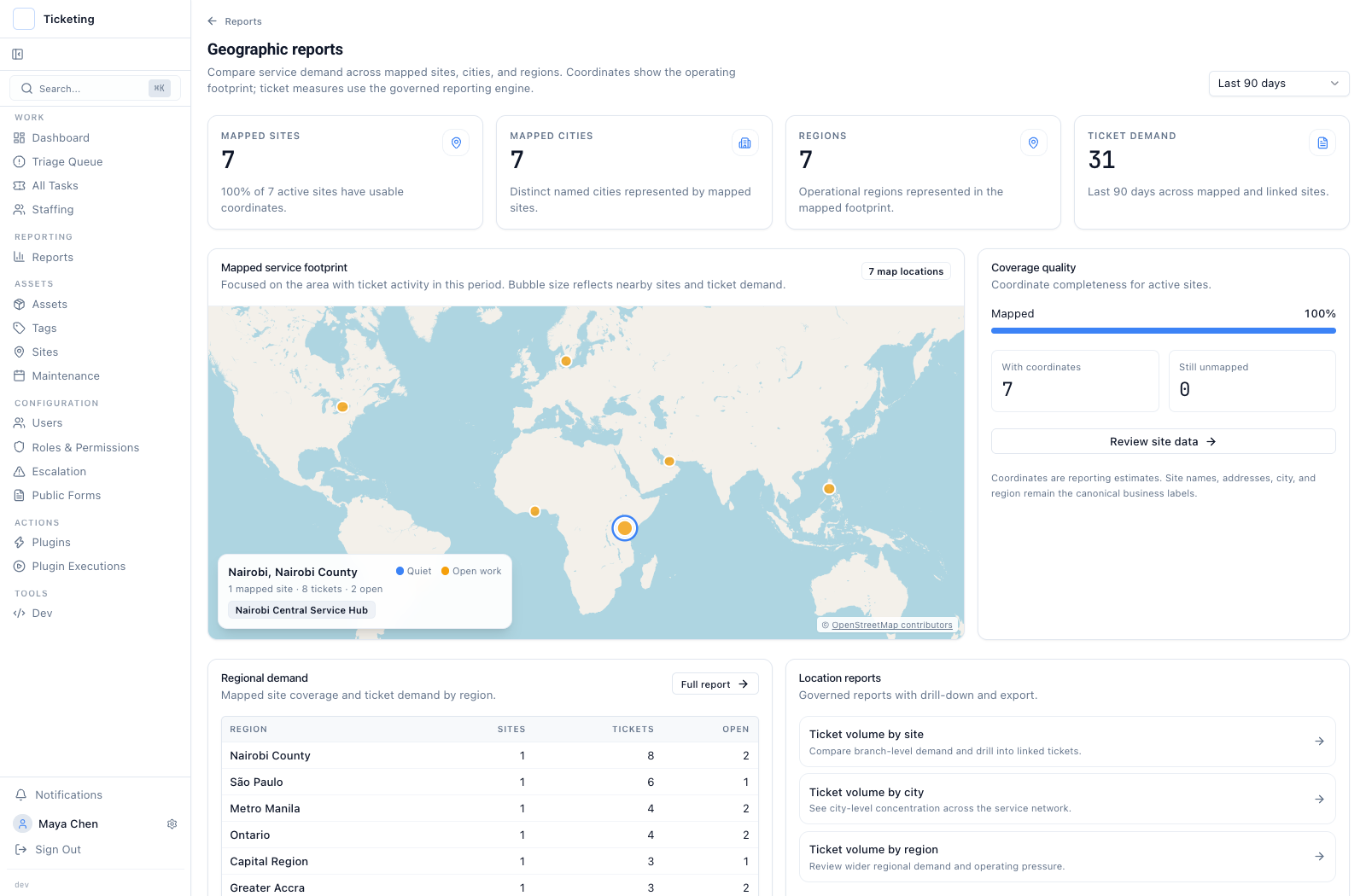Collapse the sidebar panel icon
Image resolution: width=1366 pixels, height=896 pixels.
pyautogui.click(x=18, y=55)
